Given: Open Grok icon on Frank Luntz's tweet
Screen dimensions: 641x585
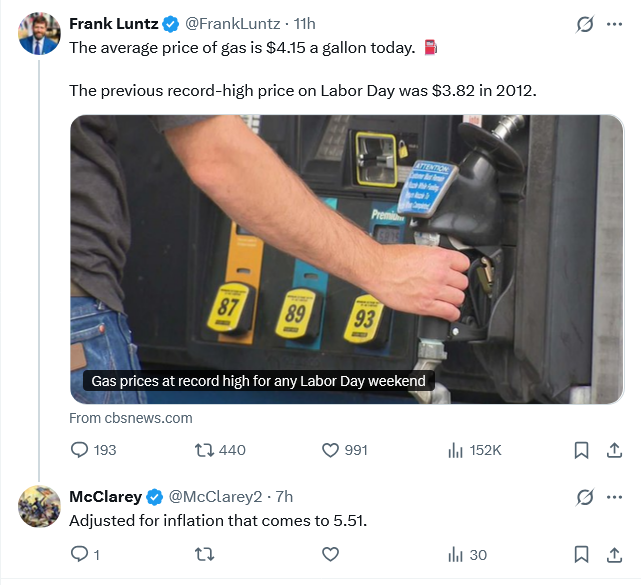Looking at the screenshot, I should click(585, 24).
